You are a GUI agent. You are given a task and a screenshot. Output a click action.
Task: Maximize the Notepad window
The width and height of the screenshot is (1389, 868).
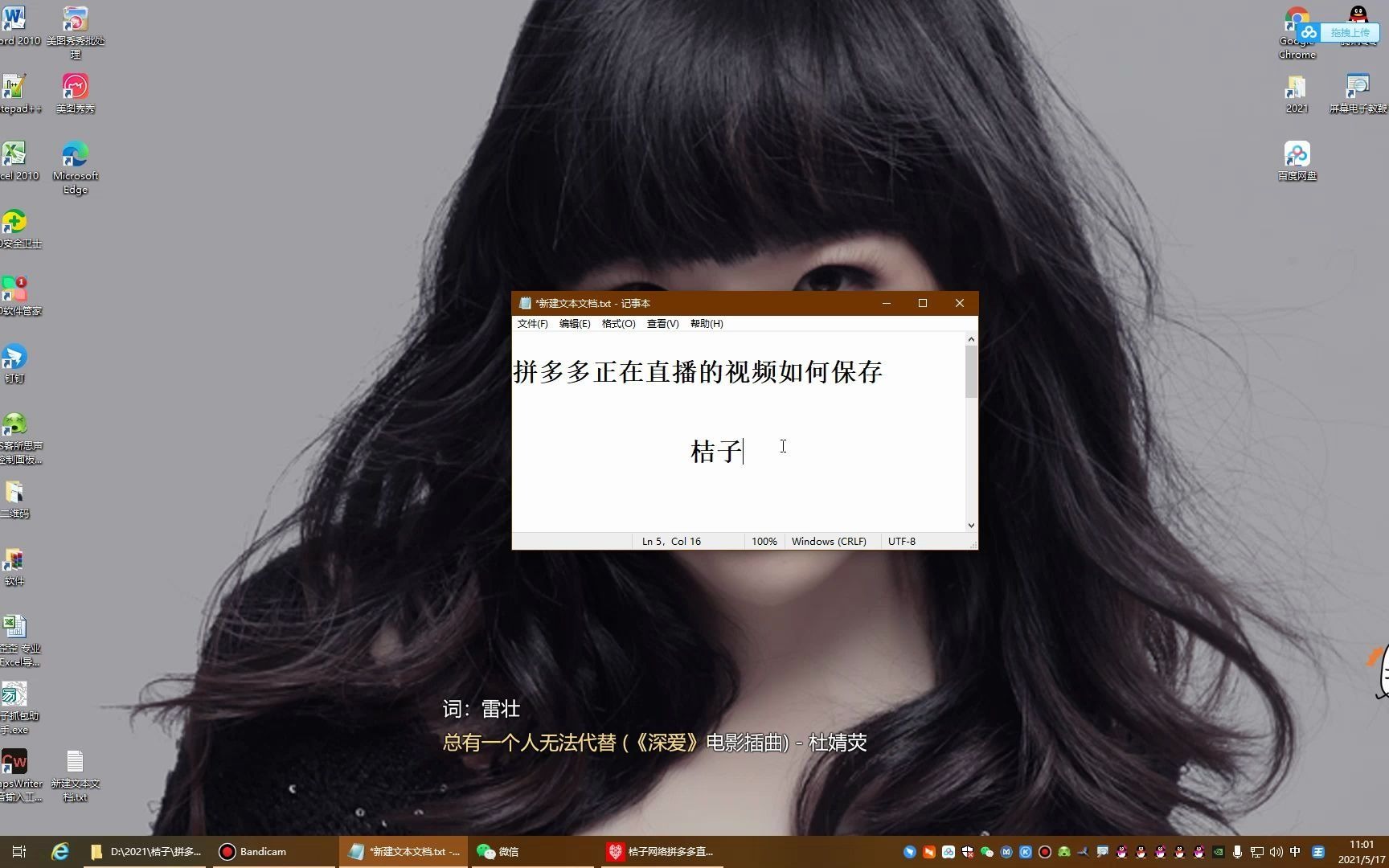tap(923, 303)
